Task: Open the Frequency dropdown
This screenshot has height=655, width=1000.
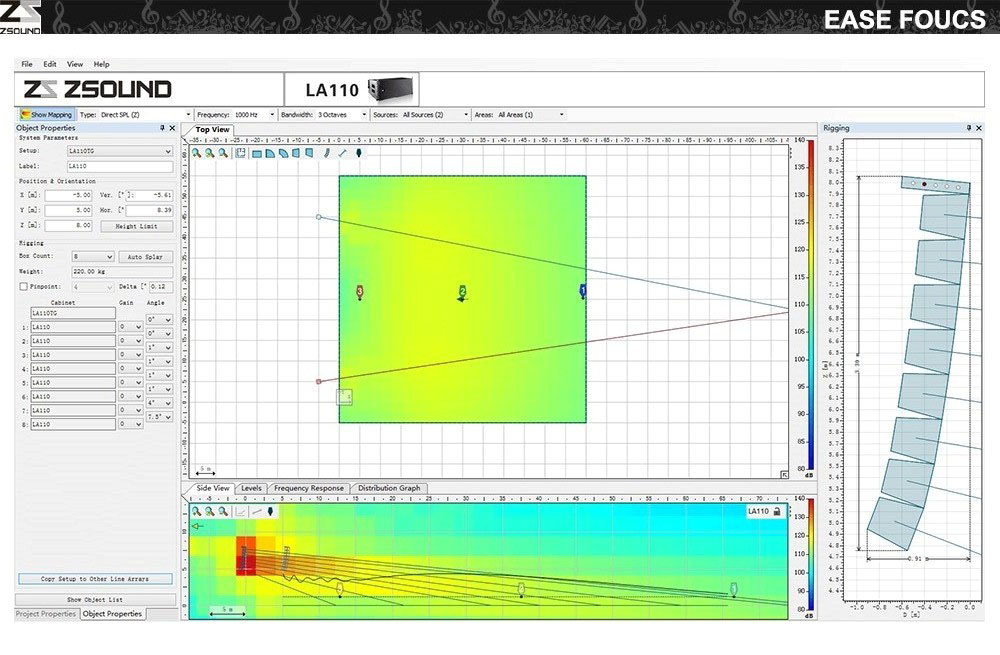Action: 272,115
